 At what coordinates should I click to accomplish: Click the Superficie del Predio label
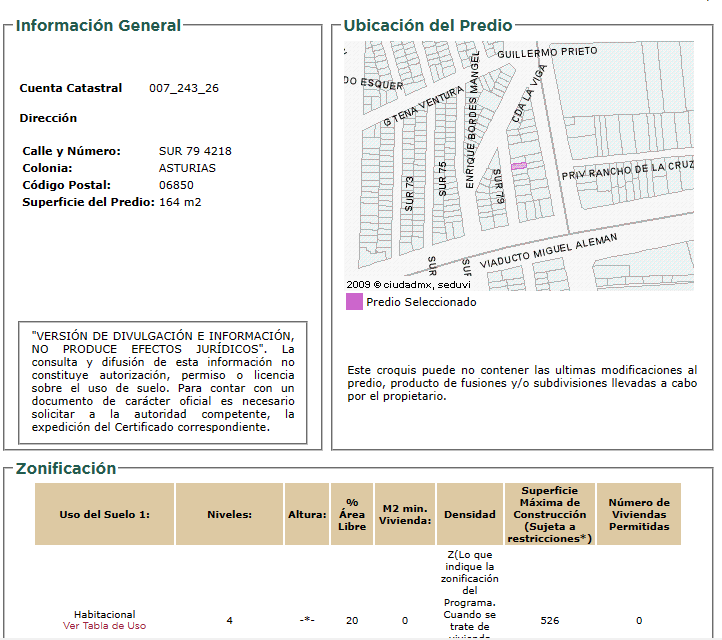[88, 202]
